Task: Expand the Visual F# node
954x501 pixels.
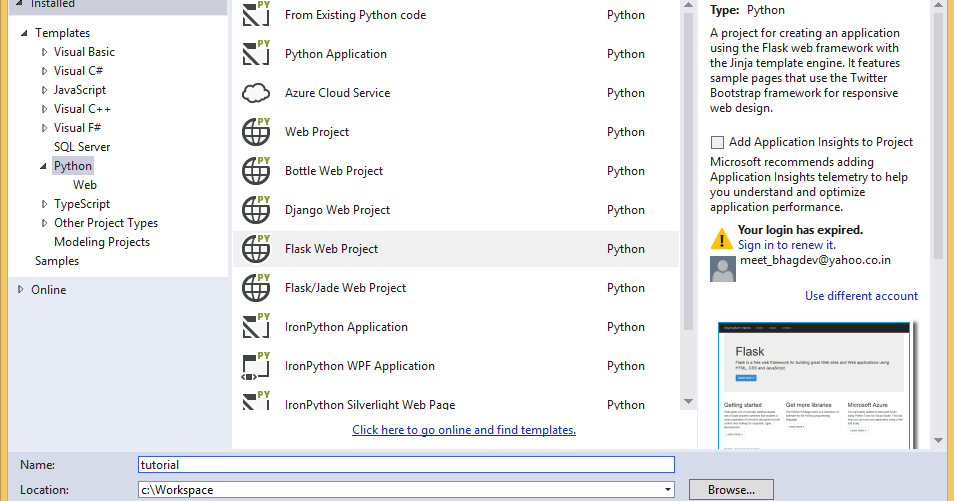Action: click(44, 128)
